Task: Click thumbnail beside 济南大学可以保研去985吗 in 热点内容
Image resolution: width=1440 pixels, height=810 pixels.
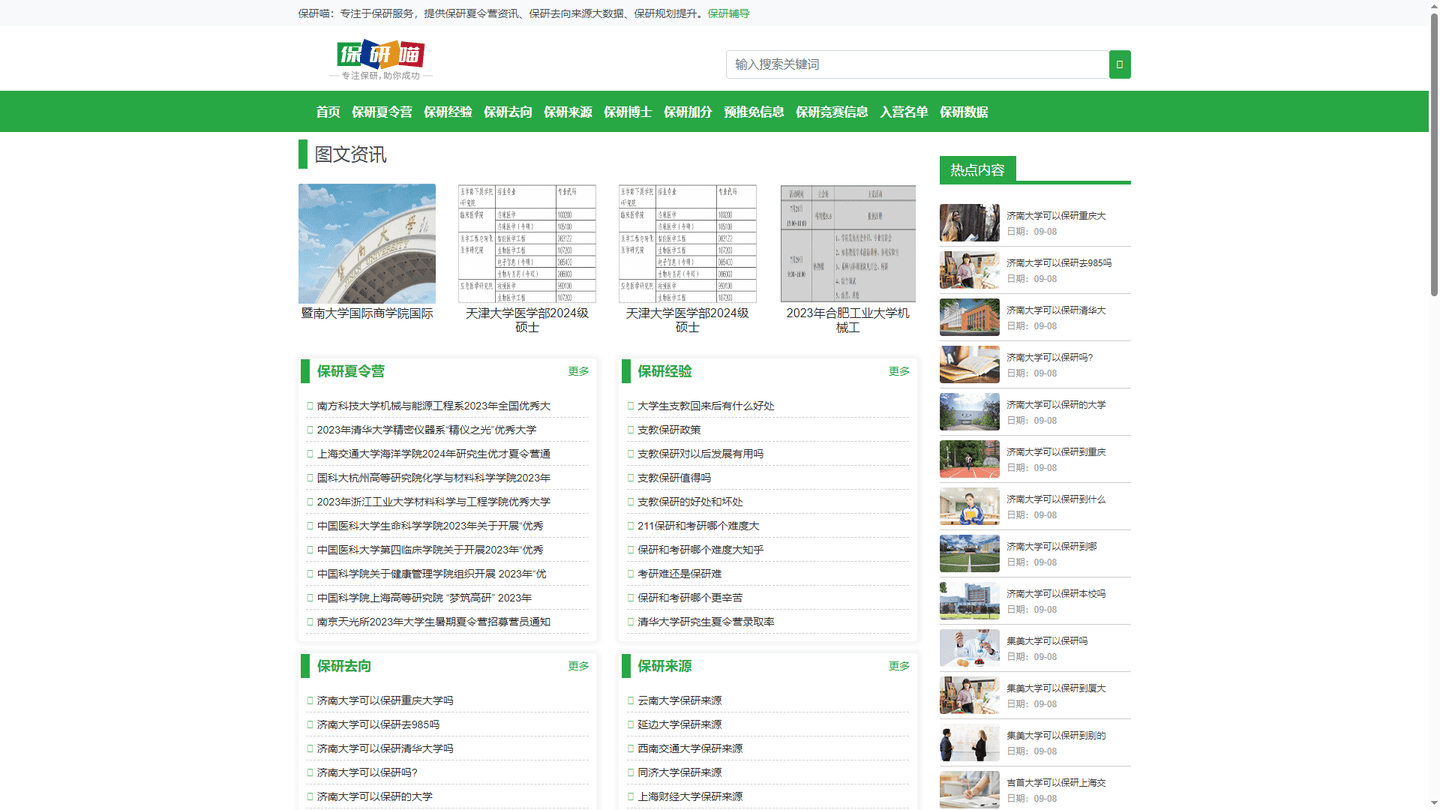Action: 969,270
